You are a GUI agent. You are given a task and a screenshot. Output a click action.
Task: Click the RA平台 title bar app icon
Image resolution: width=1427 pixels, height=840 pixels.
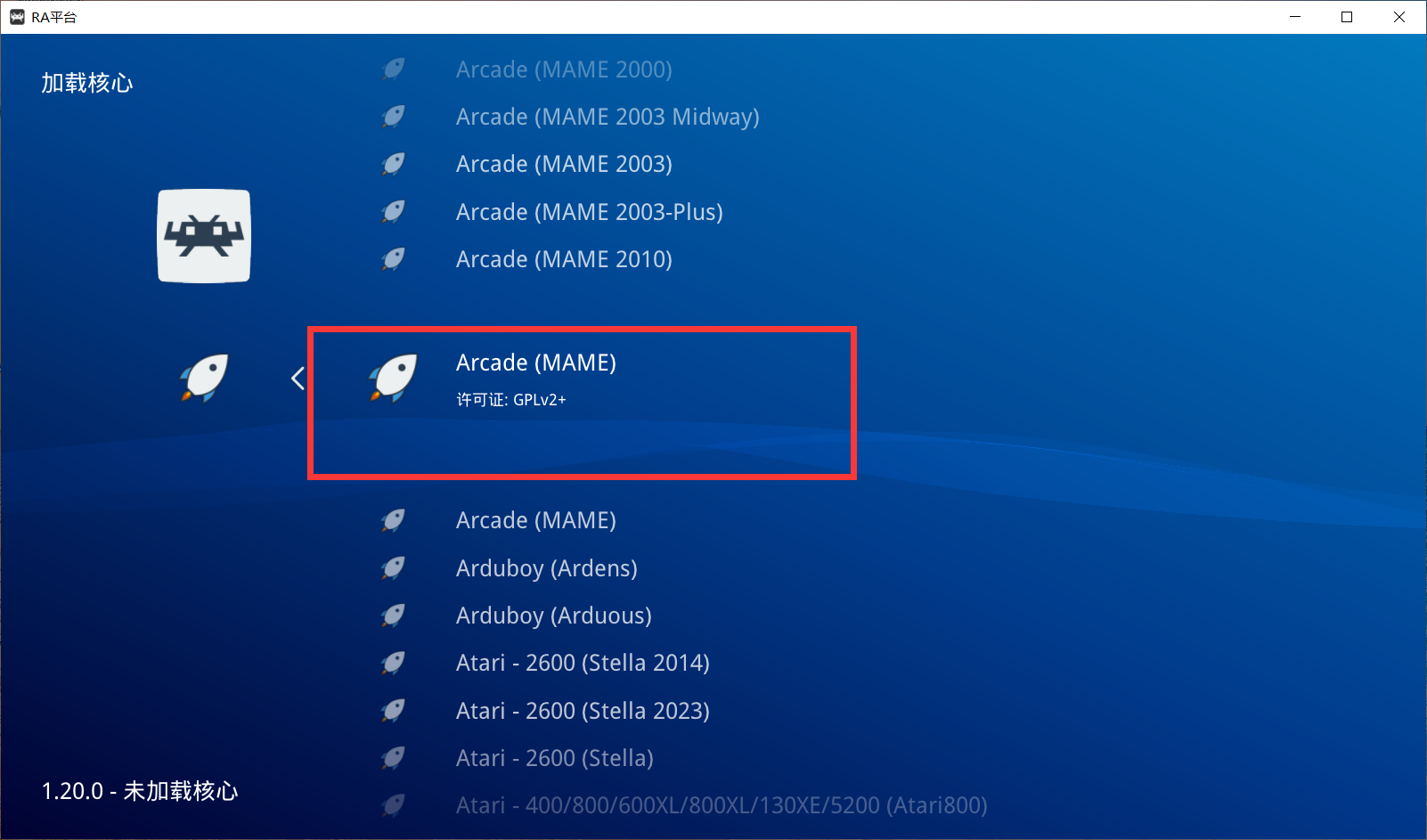click(x=17, y=17)
